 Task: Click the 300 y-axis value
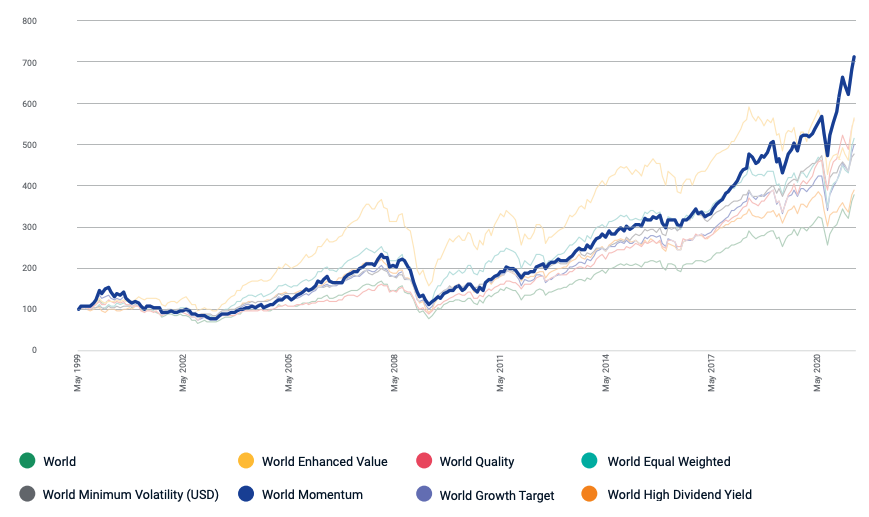(29, 227)
